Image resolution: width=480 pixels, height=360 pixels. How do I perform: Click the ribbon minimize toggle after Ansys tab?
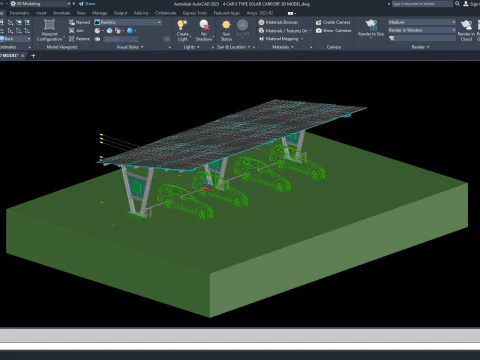(x=291, y=13)
